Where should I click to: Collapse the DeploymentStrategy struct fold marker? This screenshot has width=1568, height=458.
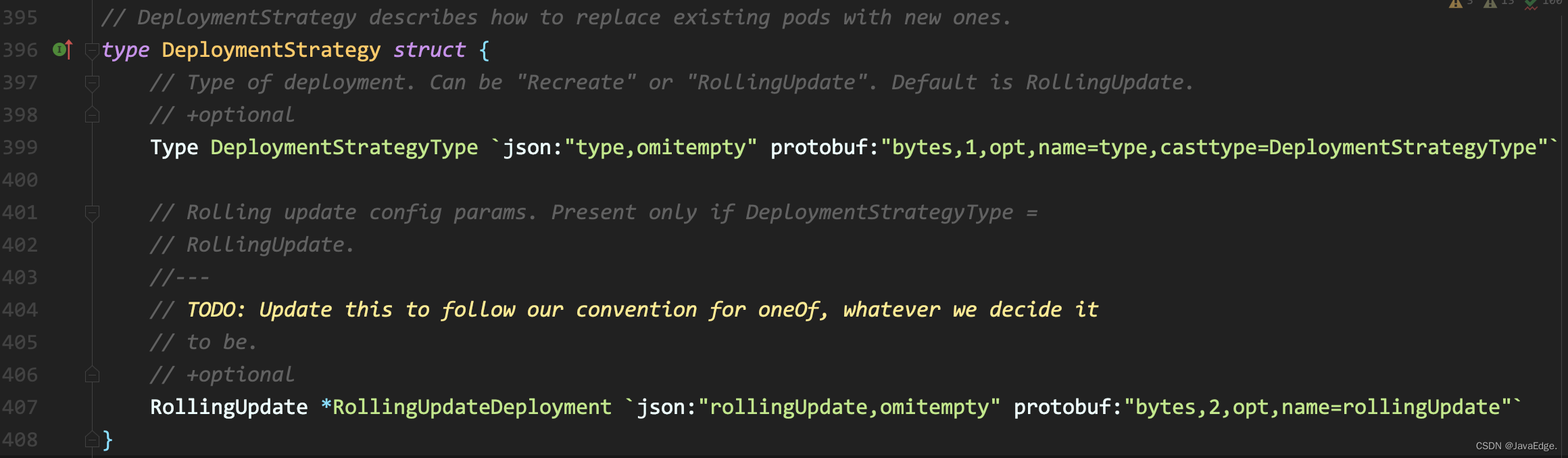pyautogui.click(x=93, y=51)
